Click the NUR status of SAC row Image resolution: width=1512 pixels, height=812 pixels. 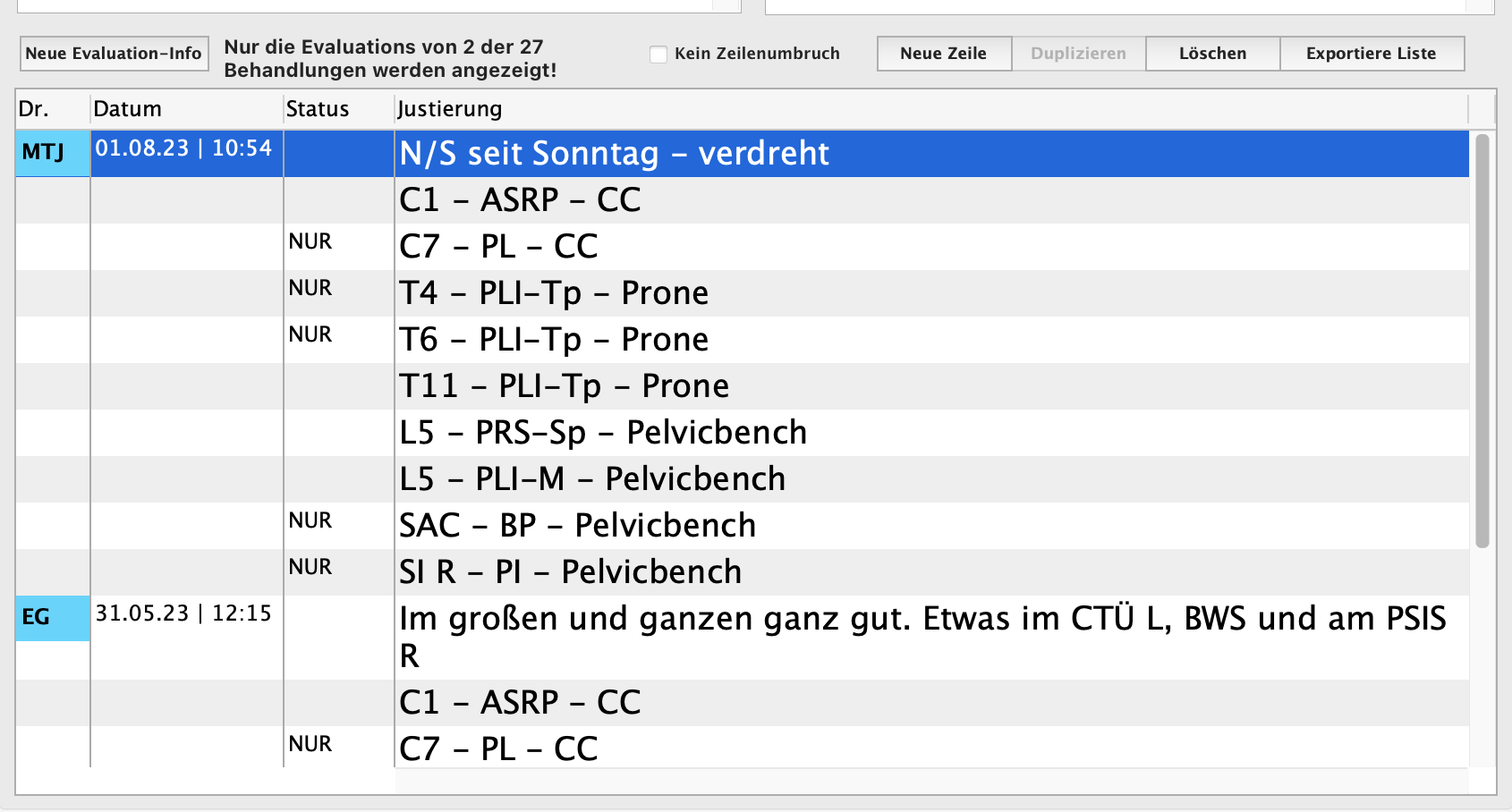coord(310,521)
